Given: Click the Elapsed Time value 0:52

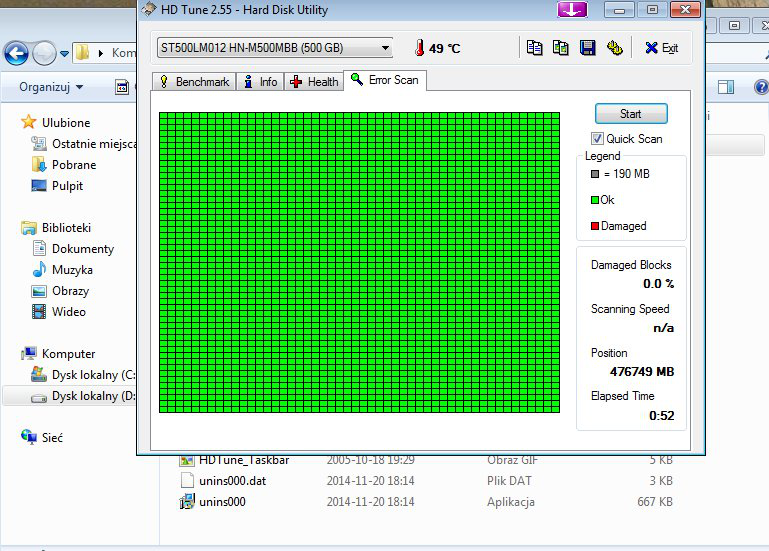Looking at the screenshot, I should click(661, 416).
